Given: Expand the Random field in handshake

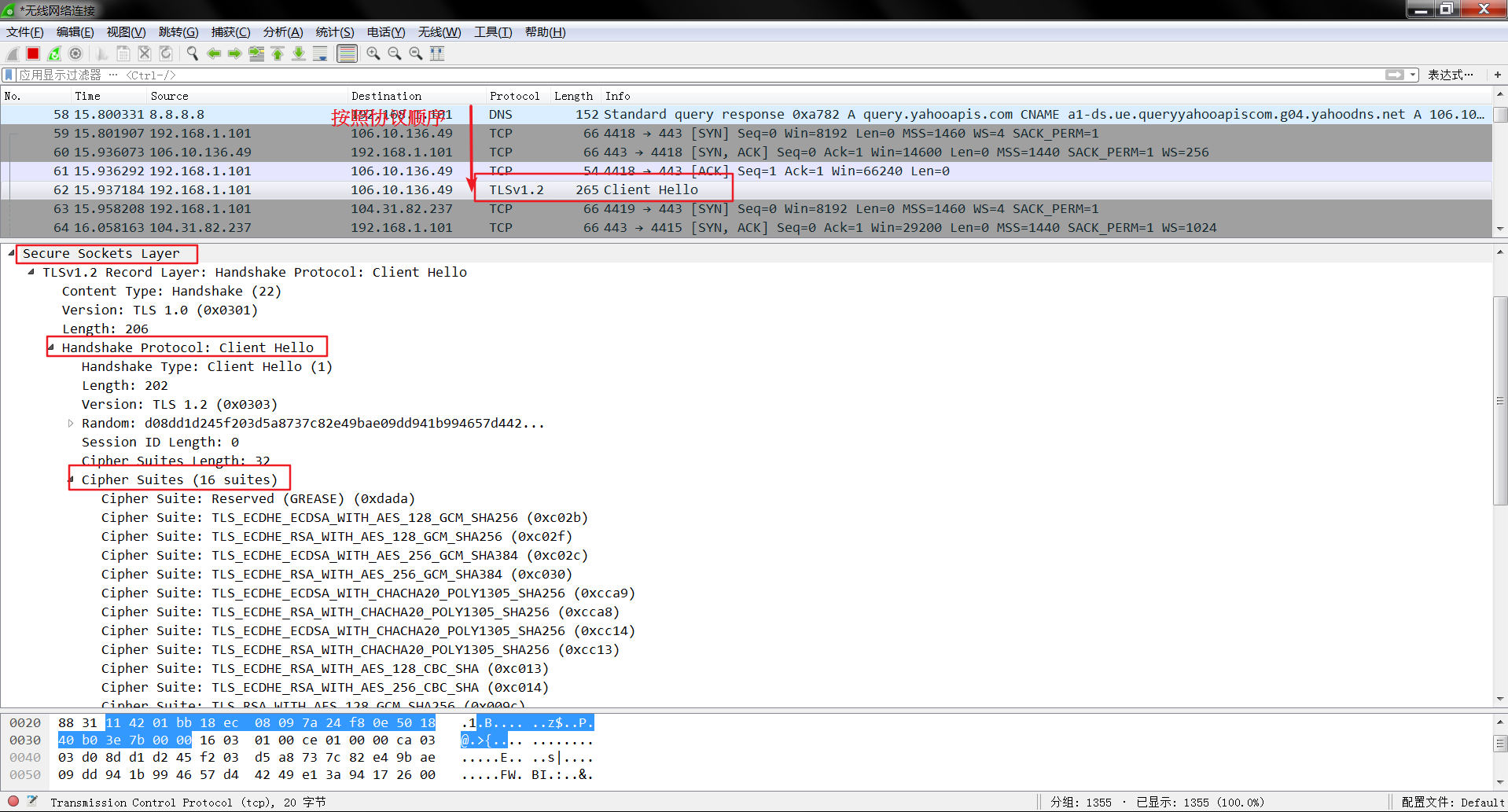Looking at the screenshot, I should click(70, 423).
